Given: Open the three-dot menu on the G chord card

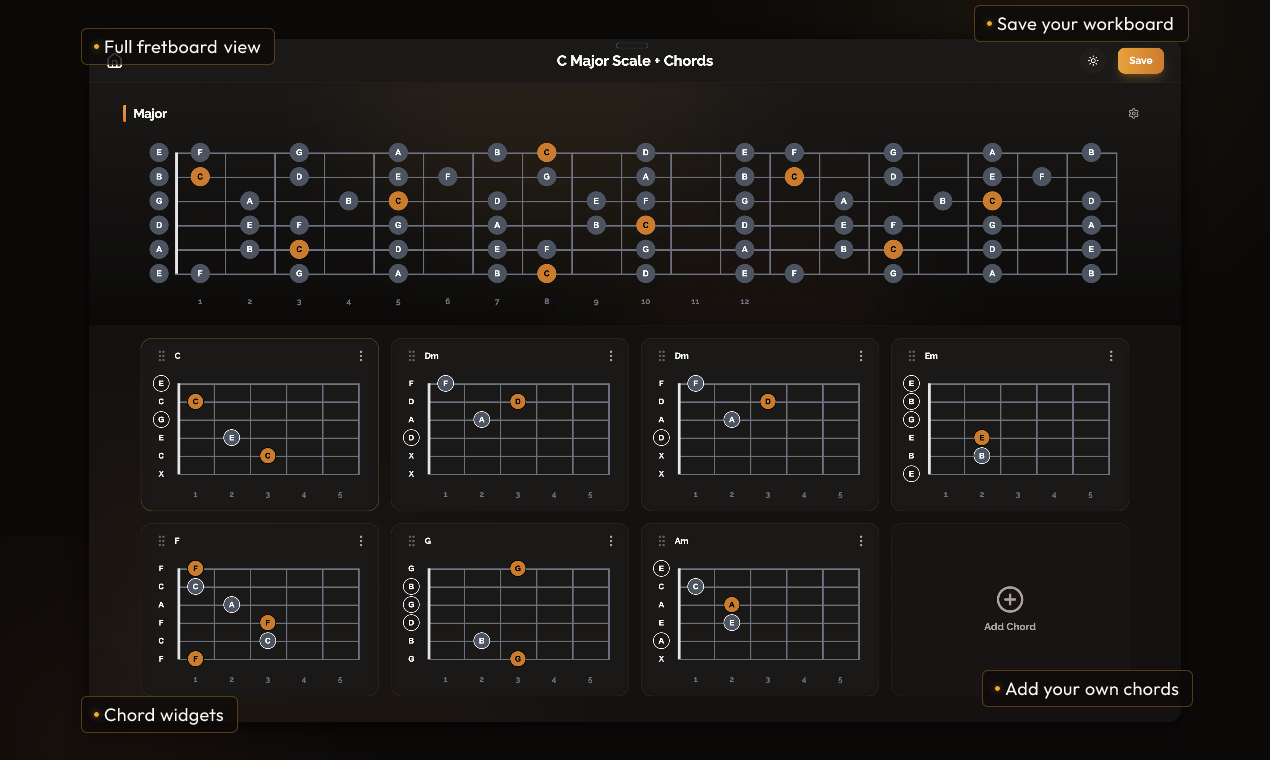Looking at the screenshot, I should point(611,541).
